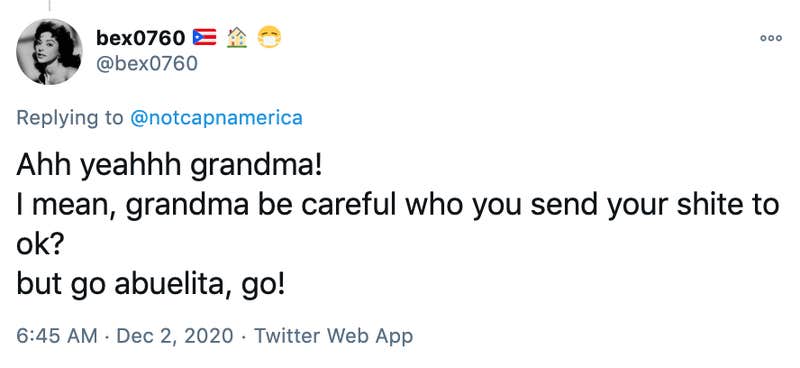800x368 pixels.
Task: Click the 'I mean, grandma be careful' line
Action: (x=398, y=205)
